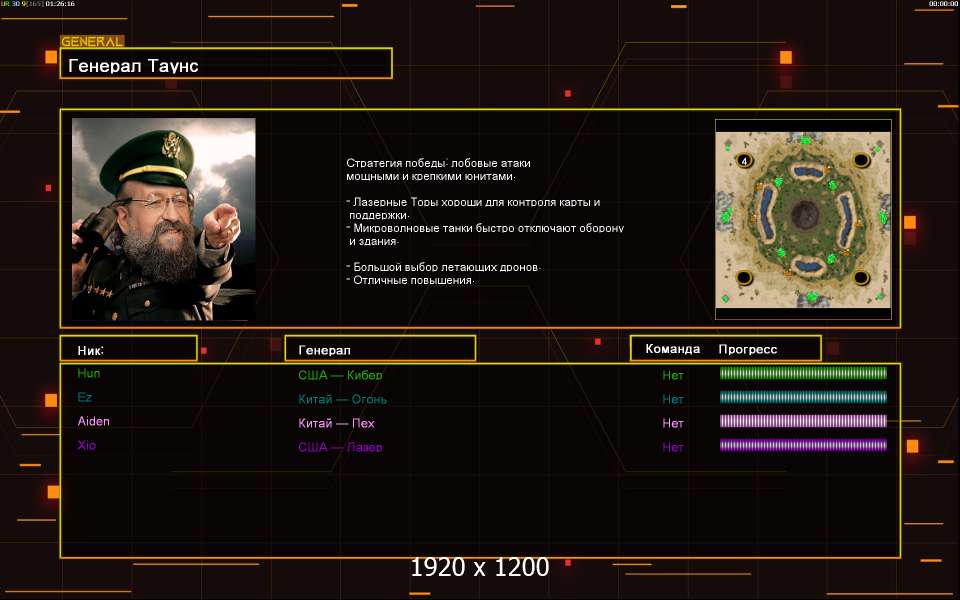Click the 01:26:16 clock at top left

(x=60, y=4)
